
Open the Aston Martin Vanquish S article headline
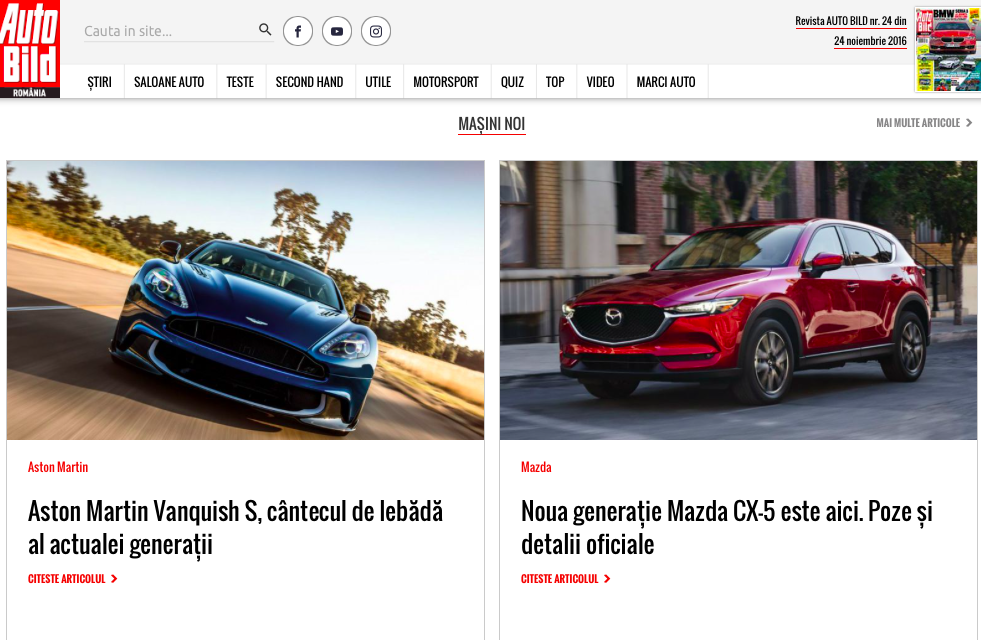235,527
